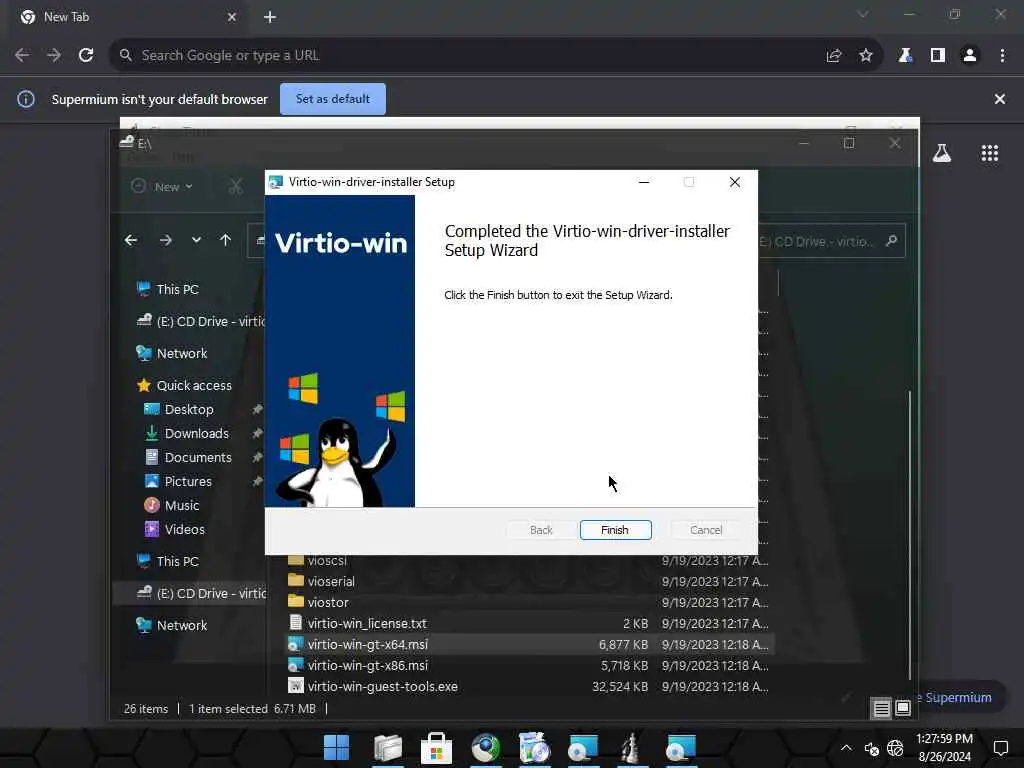Image resolution: width=1024 pixels, height=768 pixels.
Task: Click Finish in the Virtio-win setup wizard
Action: click(x=615, y=530)
